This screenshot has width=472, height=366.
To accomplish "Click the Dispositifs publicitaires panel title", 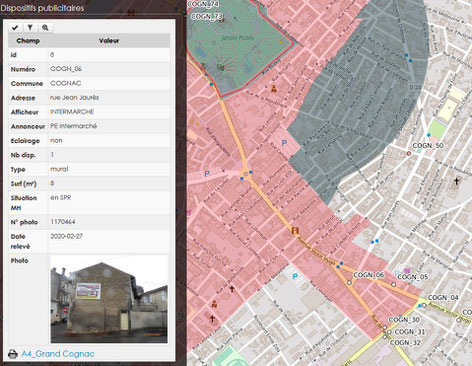I will [42, 8].
